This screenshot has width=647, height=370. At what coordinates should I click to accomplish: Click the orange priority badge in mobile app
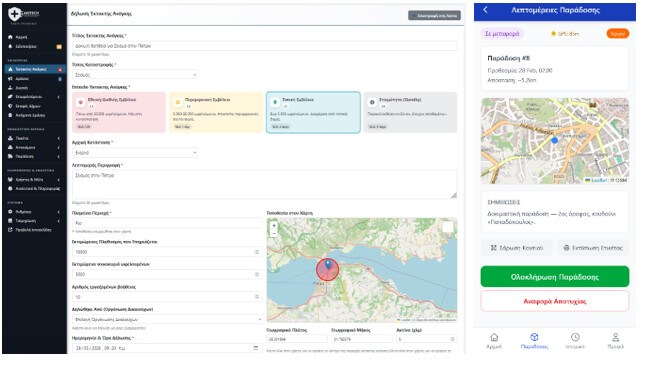pos(618,34)
